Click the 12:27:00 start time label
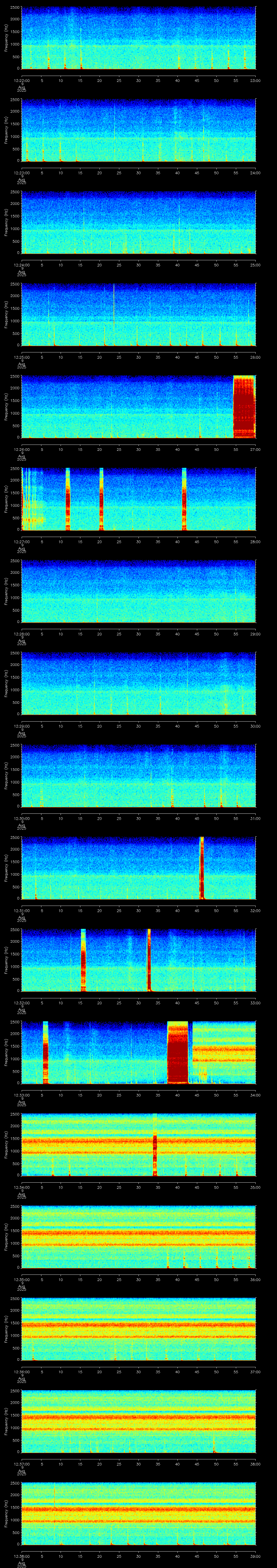 (21, 542)
